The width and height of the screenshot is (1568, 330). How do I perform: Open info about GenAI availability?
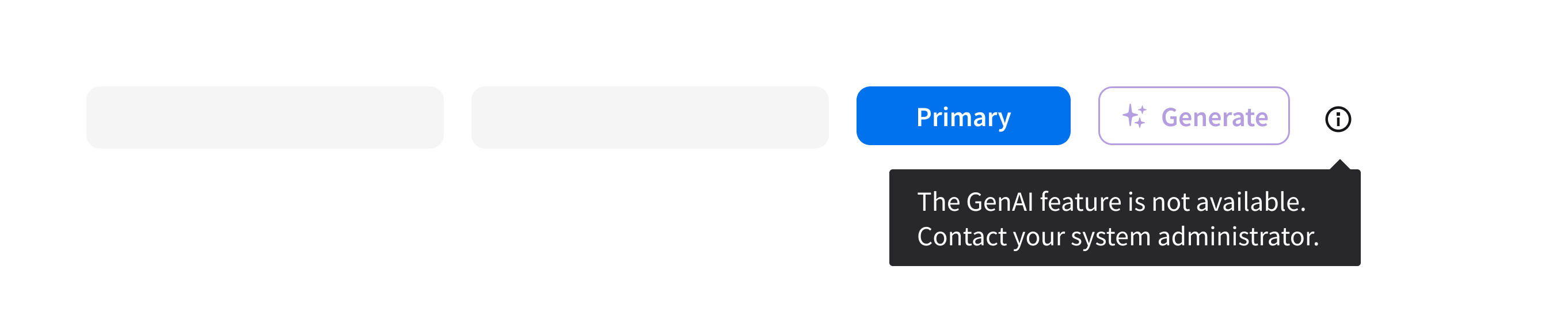[1337, 119]
